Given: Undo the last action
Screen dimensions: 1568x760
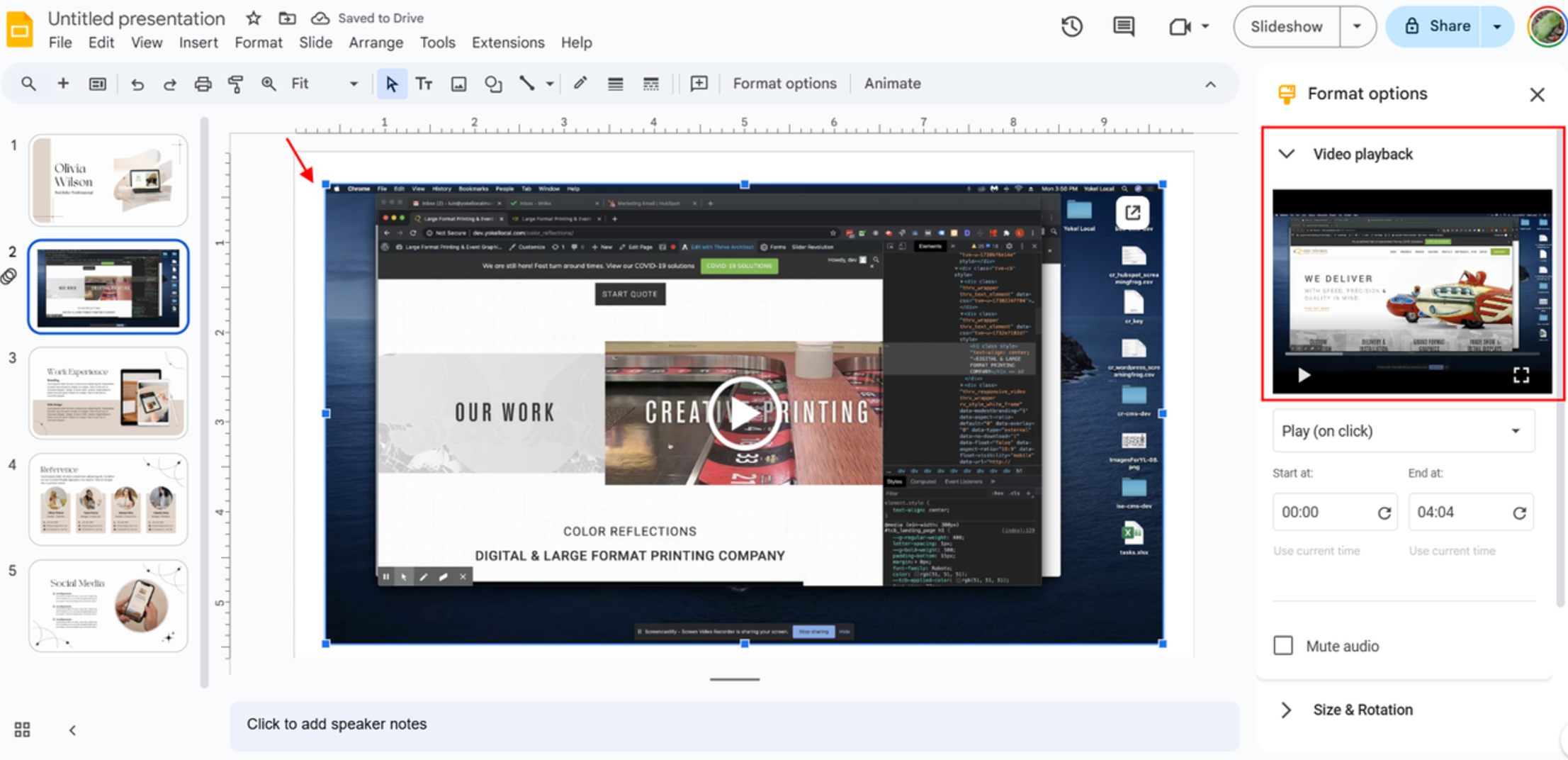Looking at the screenshot, I should [x=137, y=84].
